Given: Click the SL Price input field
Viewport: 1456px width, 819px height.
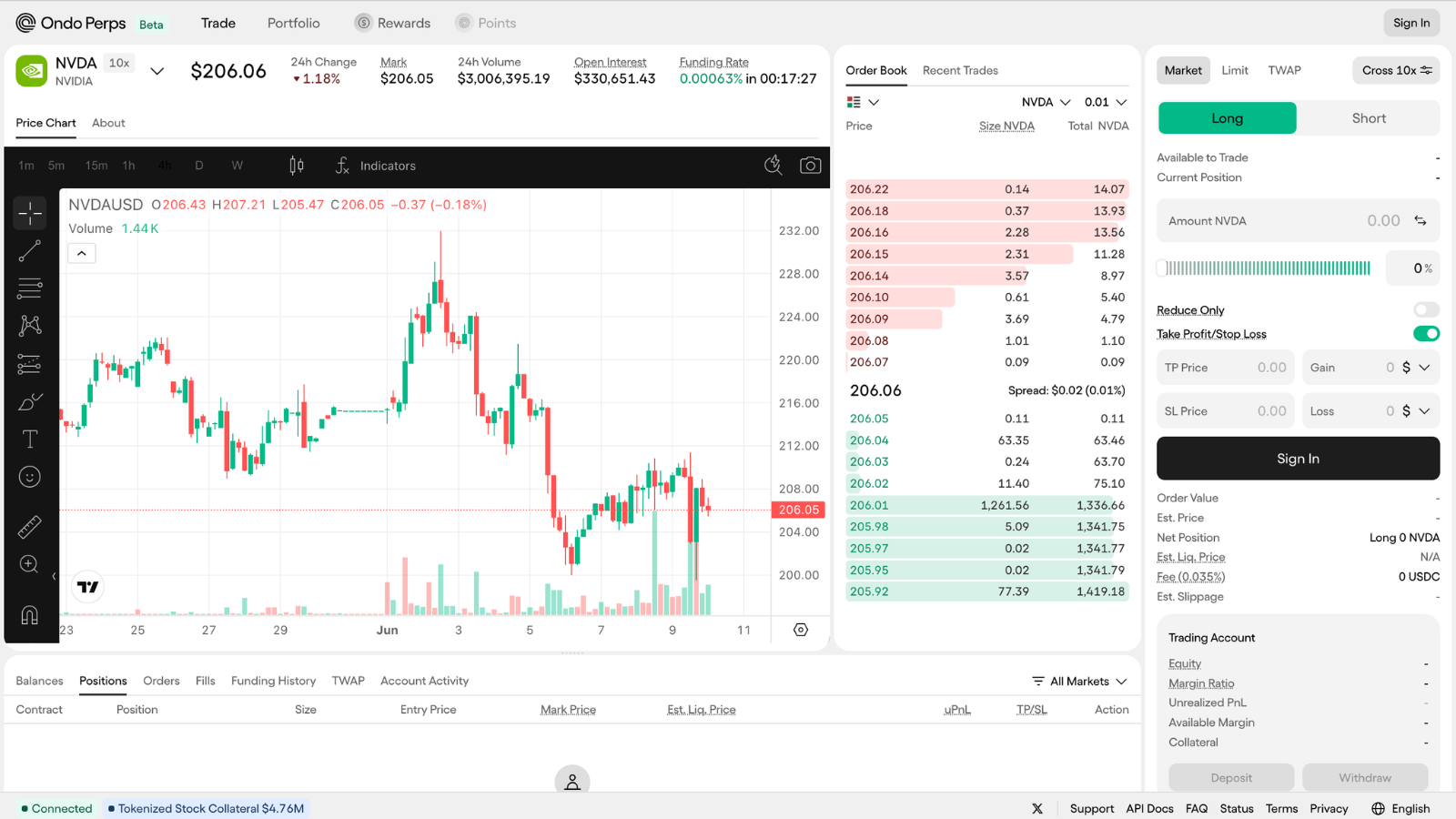Looking at the screenshot, I should pos(1225,411).
